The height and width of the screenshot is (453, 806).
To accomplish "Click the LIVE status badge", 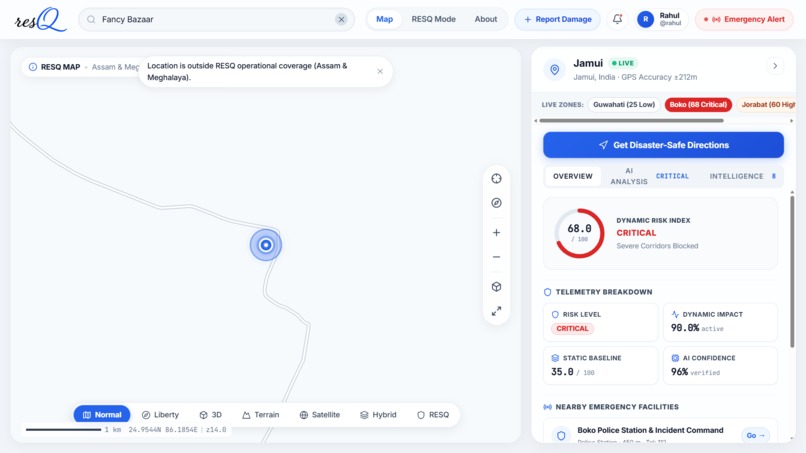I will (x=623, y=63).
